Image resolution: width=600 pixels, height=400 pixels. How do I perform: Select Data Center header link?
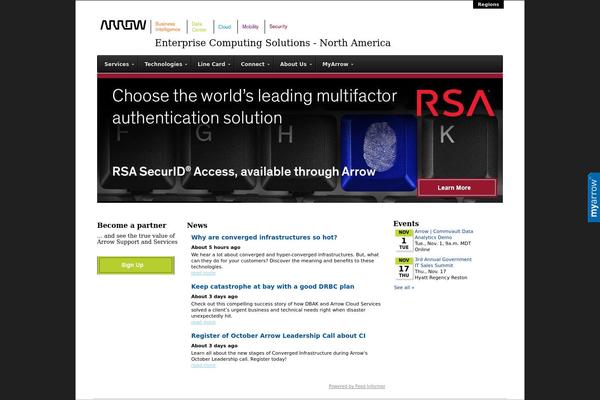(x=199, y=26)
